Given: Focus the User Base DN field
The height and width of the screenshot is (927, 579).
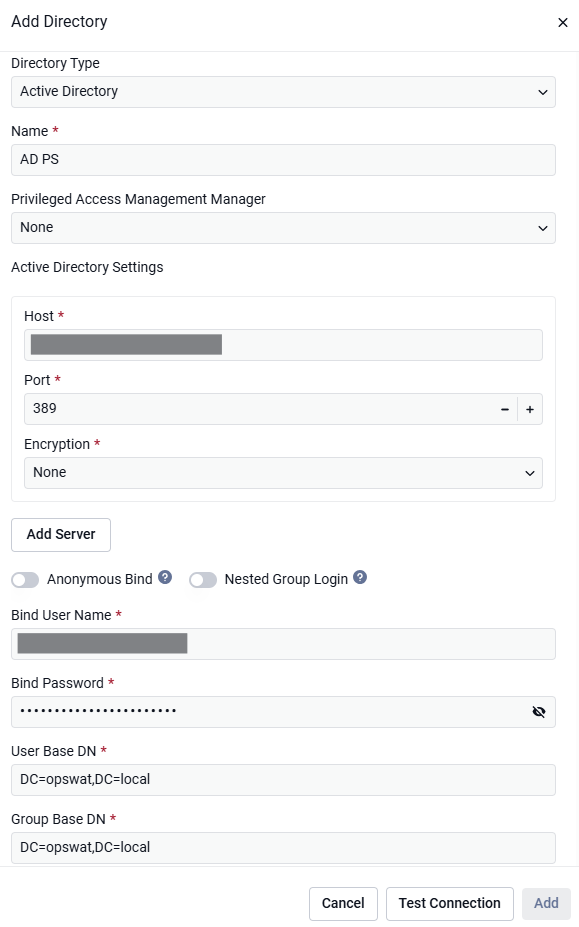Looking at the screenshot, I should click(x=283, y=780).
